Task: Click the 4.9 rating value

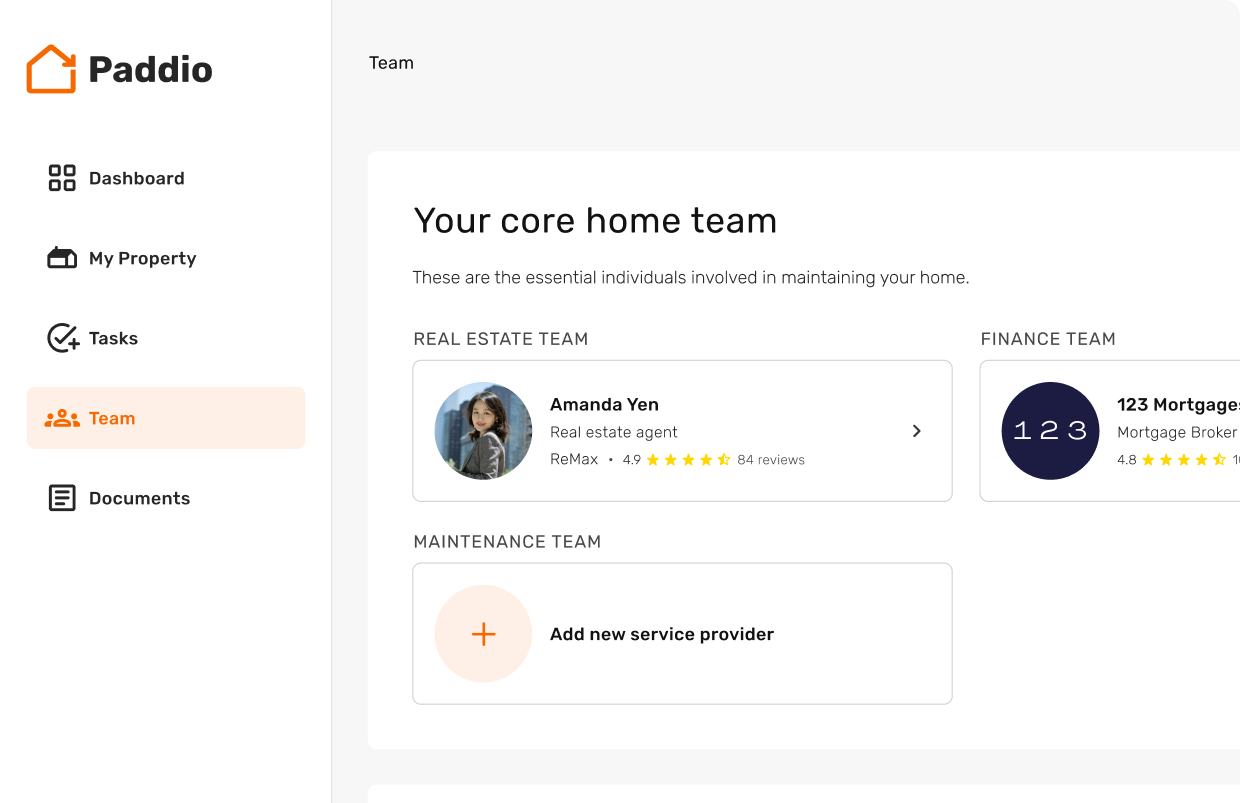Action: click(x=632, y=460)
